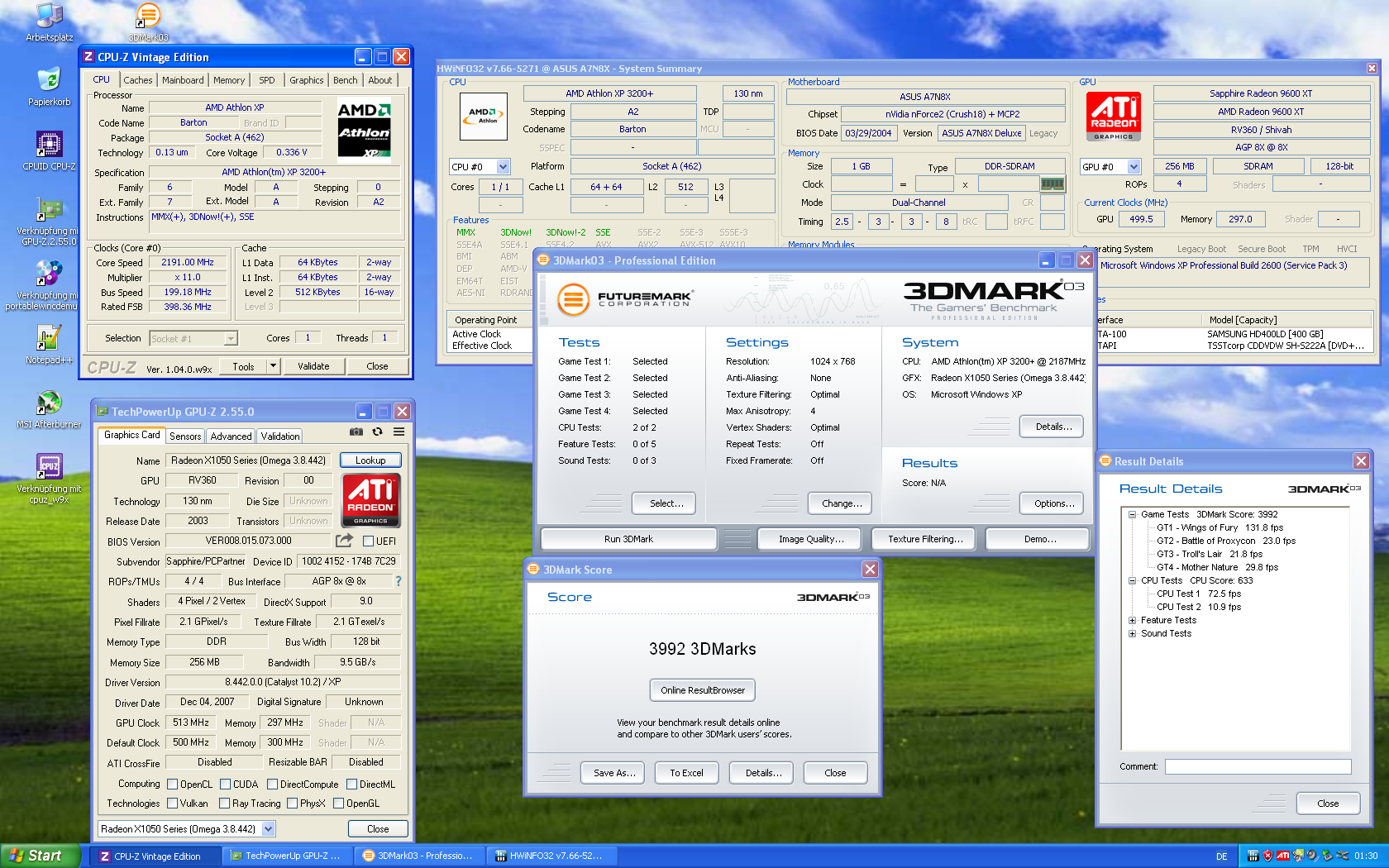Screen dimensions: 1389x868
Task: Toggle the DirectCompute checkbox
Action: 273,785
